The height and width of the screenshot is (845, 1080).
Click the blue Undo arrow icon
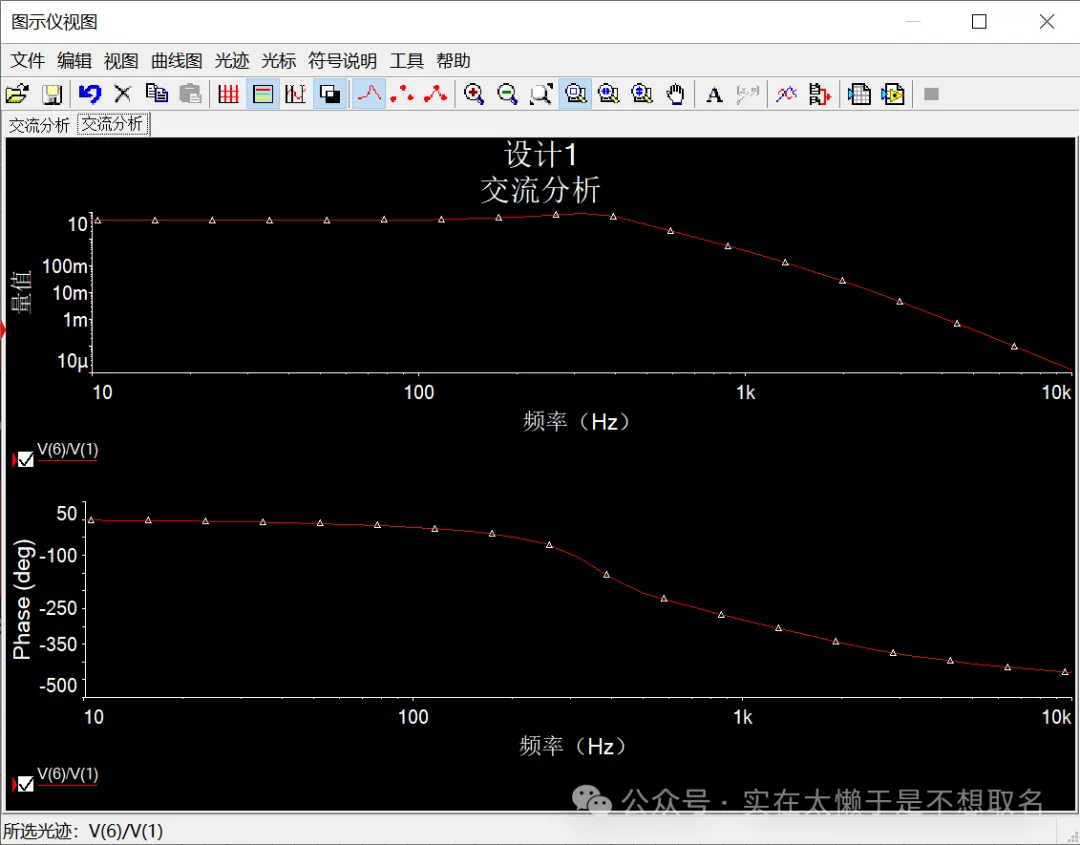point(90,94)
